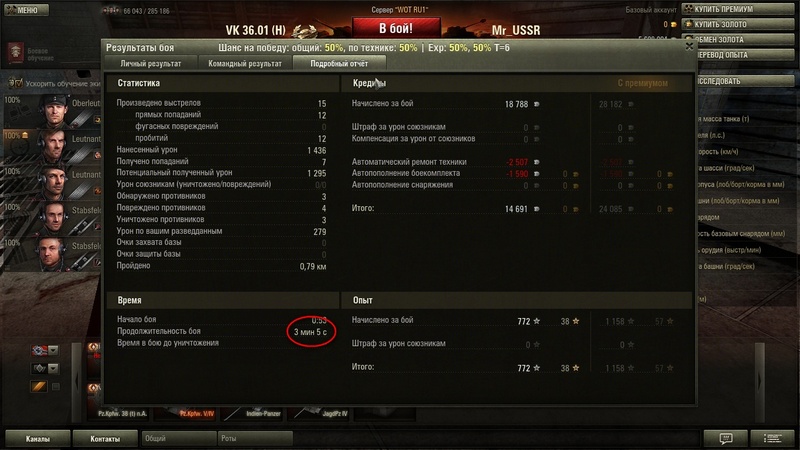Toggle the small checkbox beside camouflage icon
This screenshot has width=800, height=450.
(x=56, y=387)
